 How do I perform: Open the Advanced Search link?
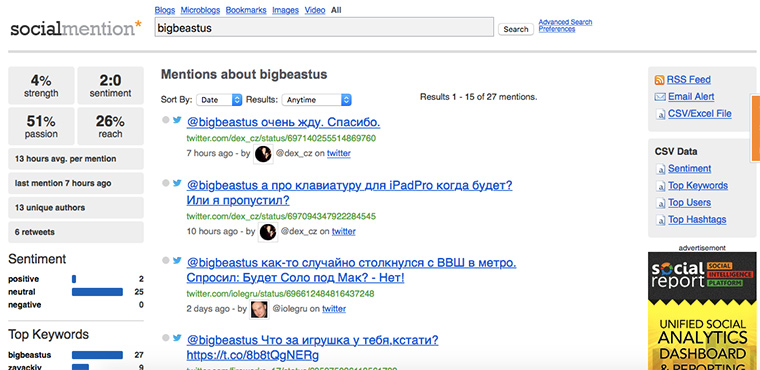565,22
